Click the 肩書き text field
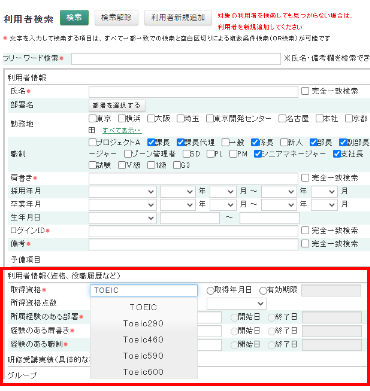370x391 pixels. 193,178
